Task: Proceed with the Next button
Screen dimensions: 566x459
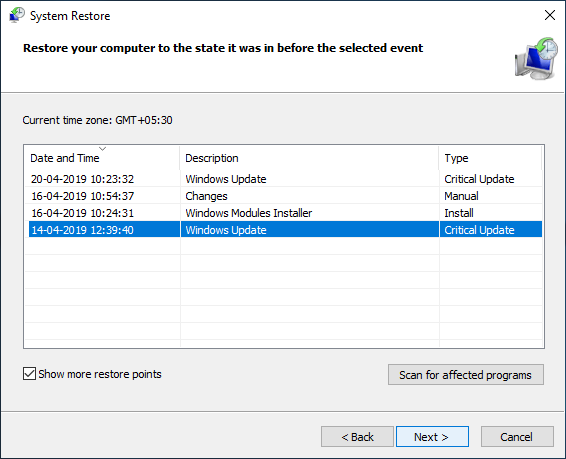Action: (432, 437)
